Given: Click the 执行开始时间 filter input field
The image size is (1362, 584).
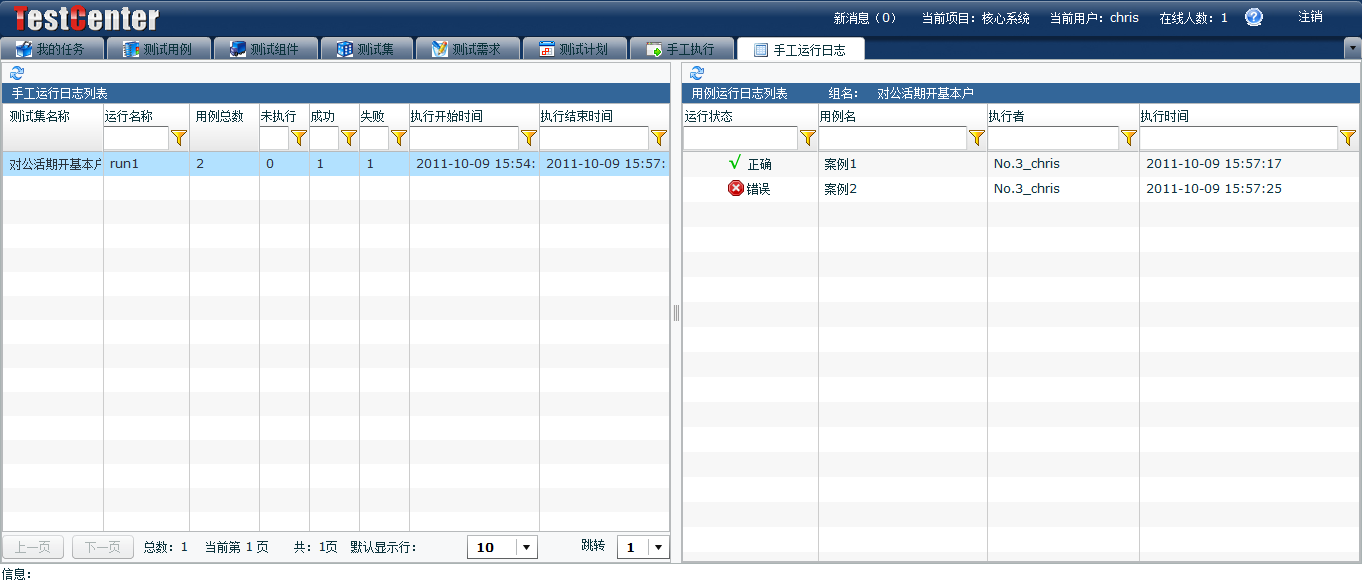Looking at the screenshot, I should (x=464, y=138).
